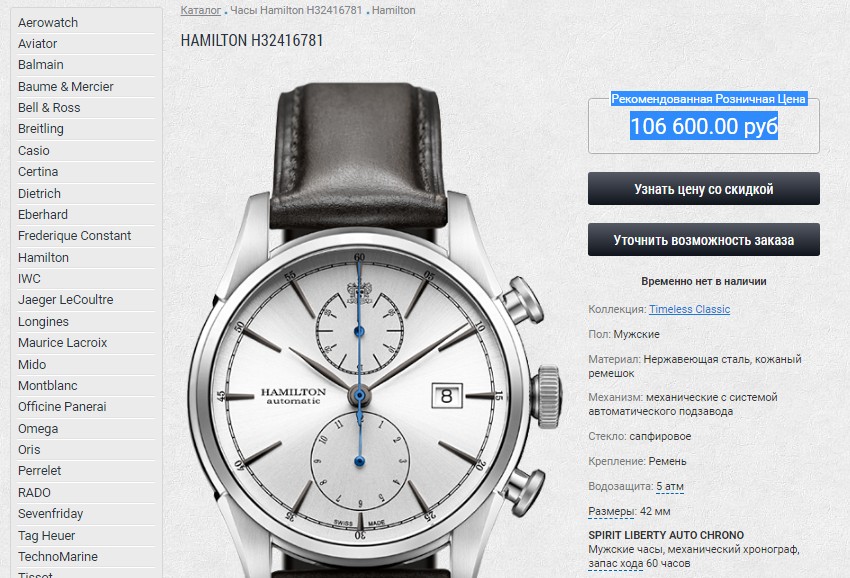This screenshot has height=578, width=850.
Task: Select the Hamilton brand in sidebar
Action: 43,258
